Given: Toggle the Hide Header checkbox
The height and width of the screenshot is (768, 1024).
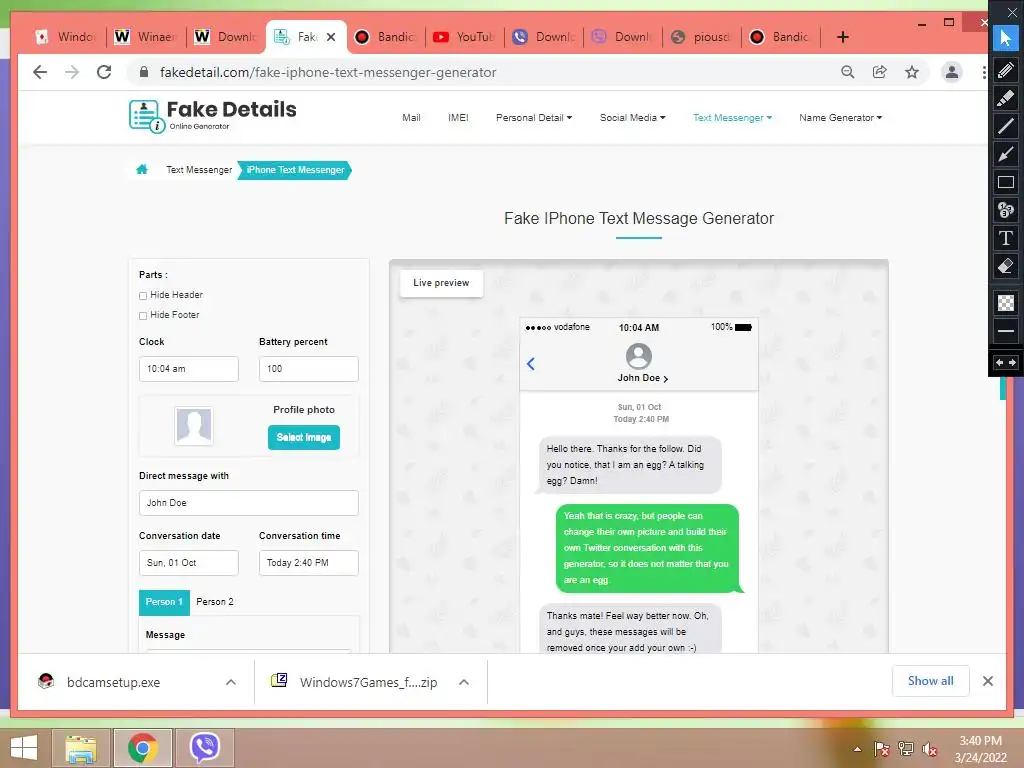Looking at the screenshot, I should point(143,296).
